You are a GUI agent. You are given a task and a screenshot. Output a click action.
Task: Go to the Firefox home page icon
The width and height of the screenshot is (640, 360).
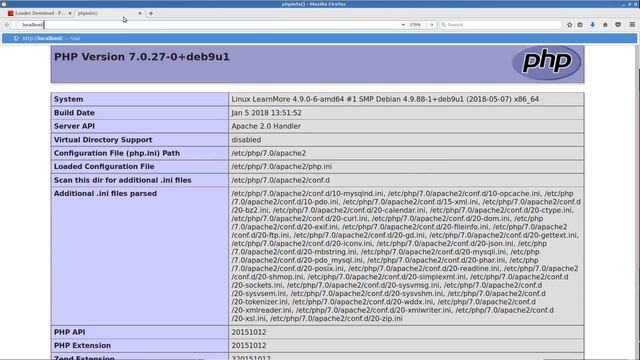coord(605,25)
